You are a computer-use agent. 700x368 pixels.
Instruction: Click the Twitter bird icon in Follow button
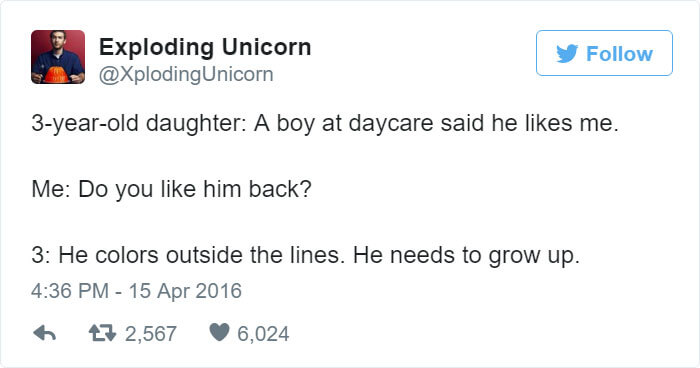(x=567, y=54)
